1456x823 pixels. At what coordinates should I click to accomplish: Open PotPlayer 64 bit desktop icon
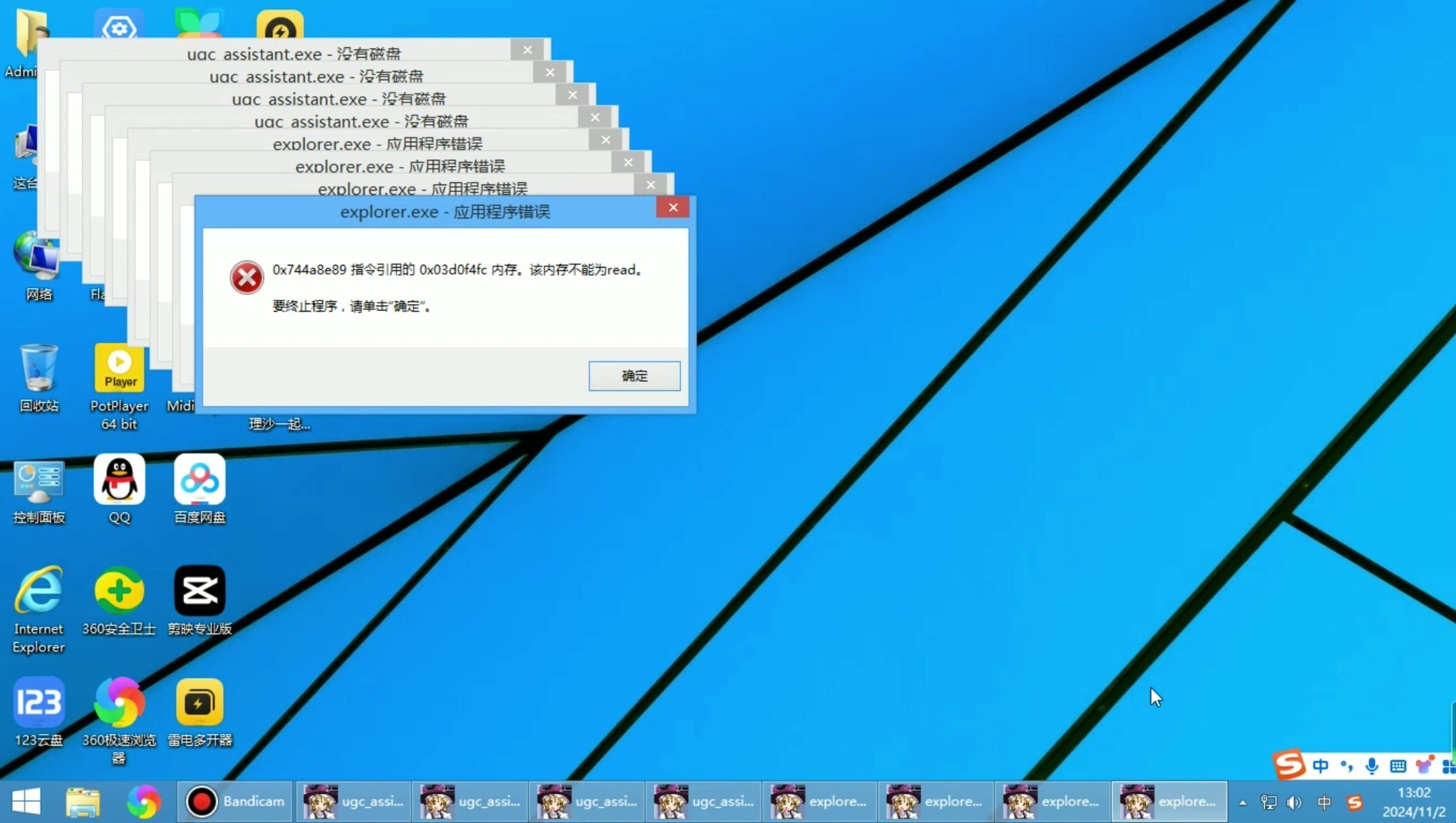[x=119, y=387]
